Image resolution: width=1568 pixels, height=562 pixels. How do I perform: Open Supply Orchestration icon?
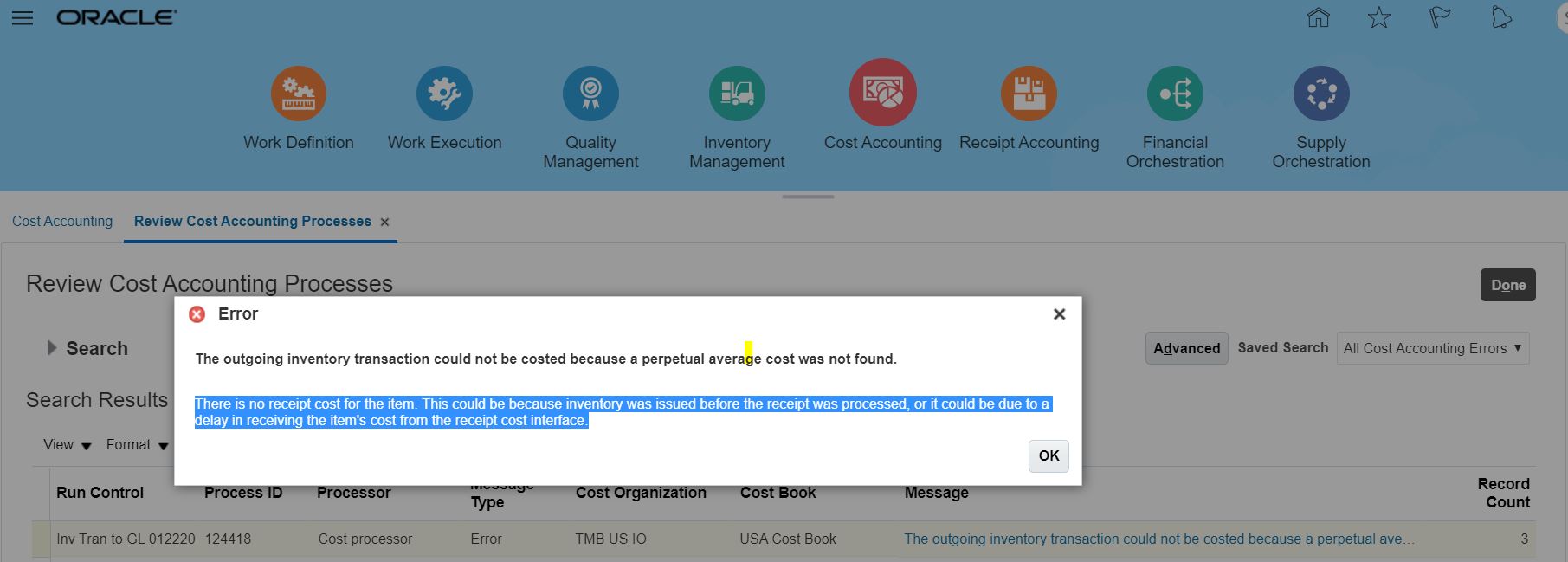point(1321,94)
